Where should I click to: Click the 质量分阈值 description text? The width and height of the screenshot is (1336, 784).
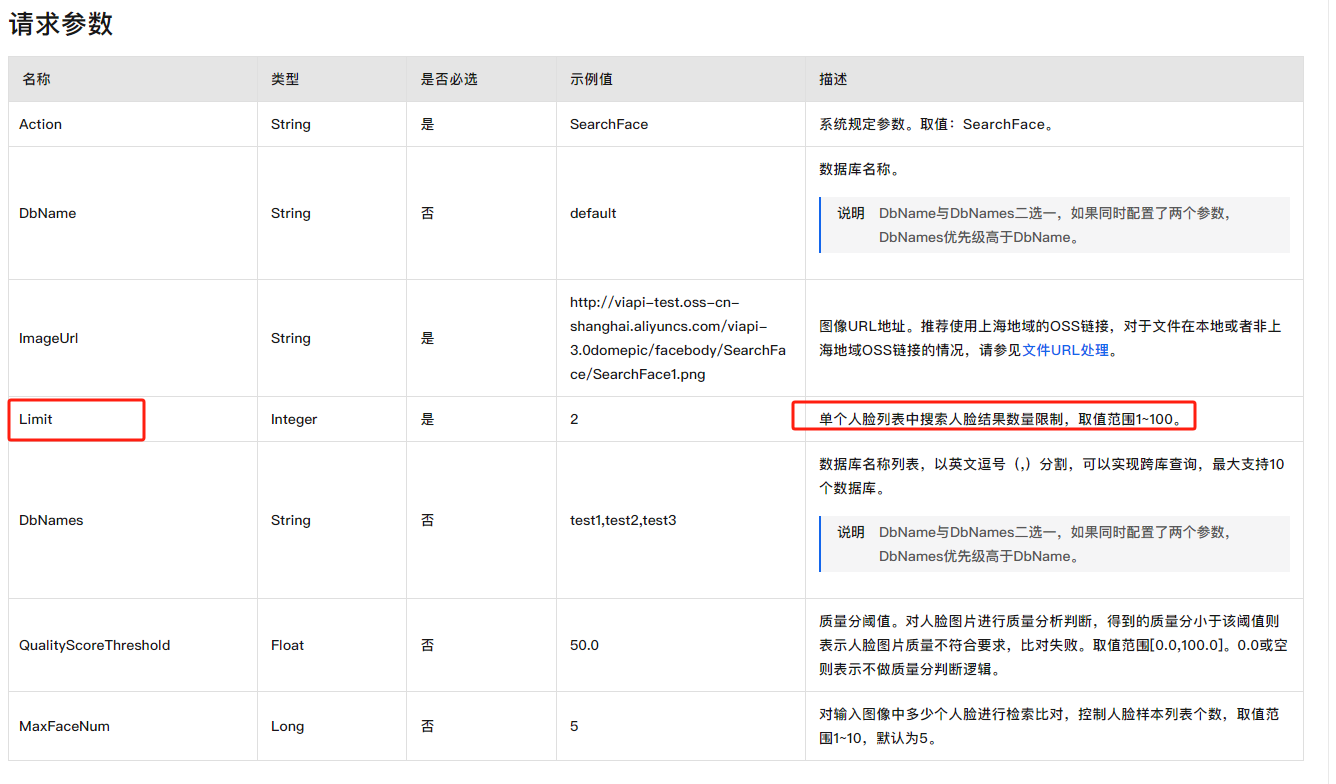tap(1053, 645)
